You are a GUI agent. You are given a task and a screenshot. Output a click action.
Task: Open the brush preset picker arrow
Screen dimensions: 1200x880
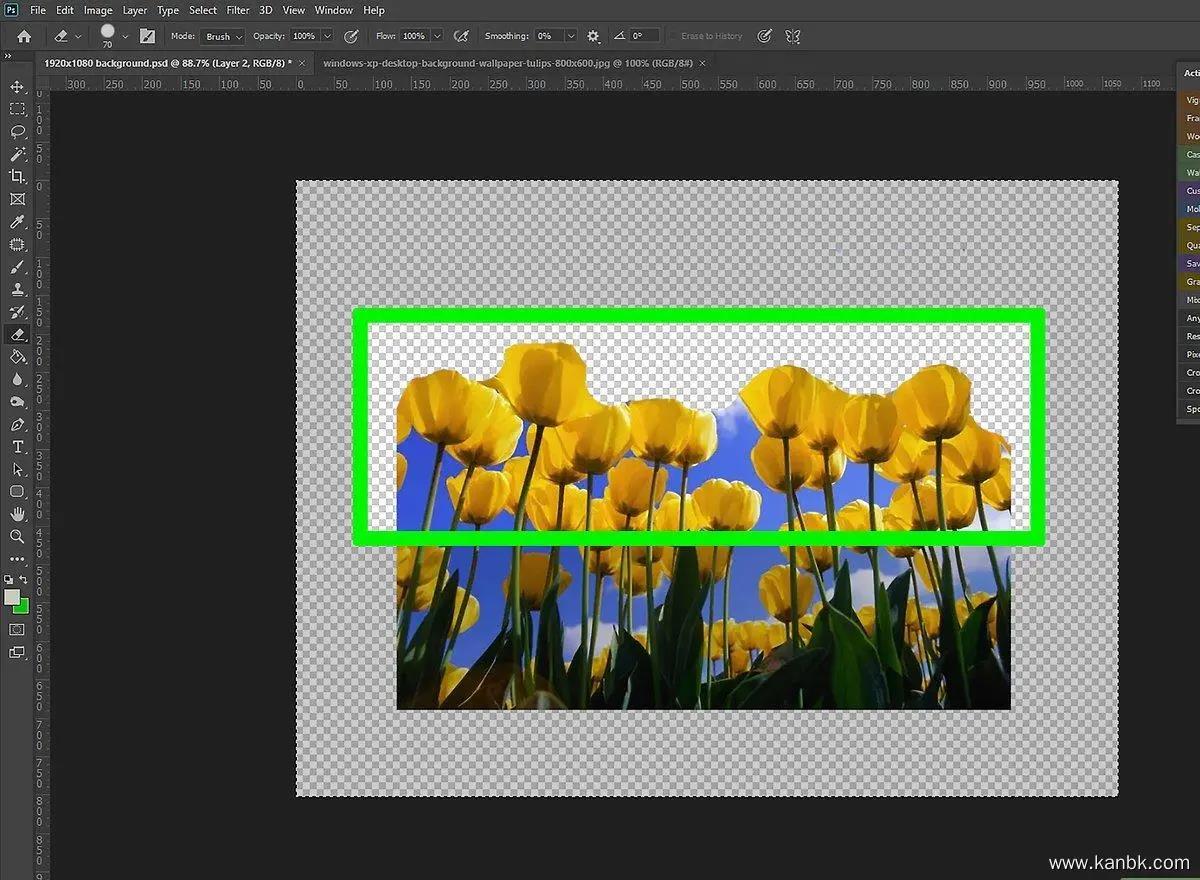pyautogui.click(x=125, y=36)
